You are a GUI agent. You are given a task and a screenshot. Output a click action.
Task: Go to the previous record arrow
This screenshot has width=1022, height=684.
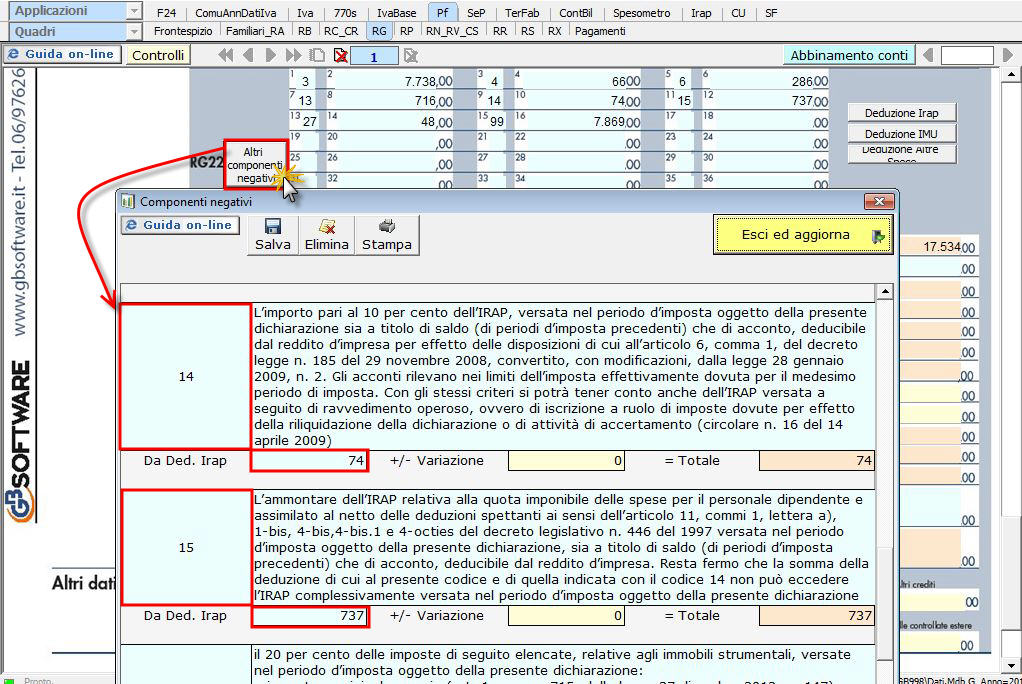(248, 55)
